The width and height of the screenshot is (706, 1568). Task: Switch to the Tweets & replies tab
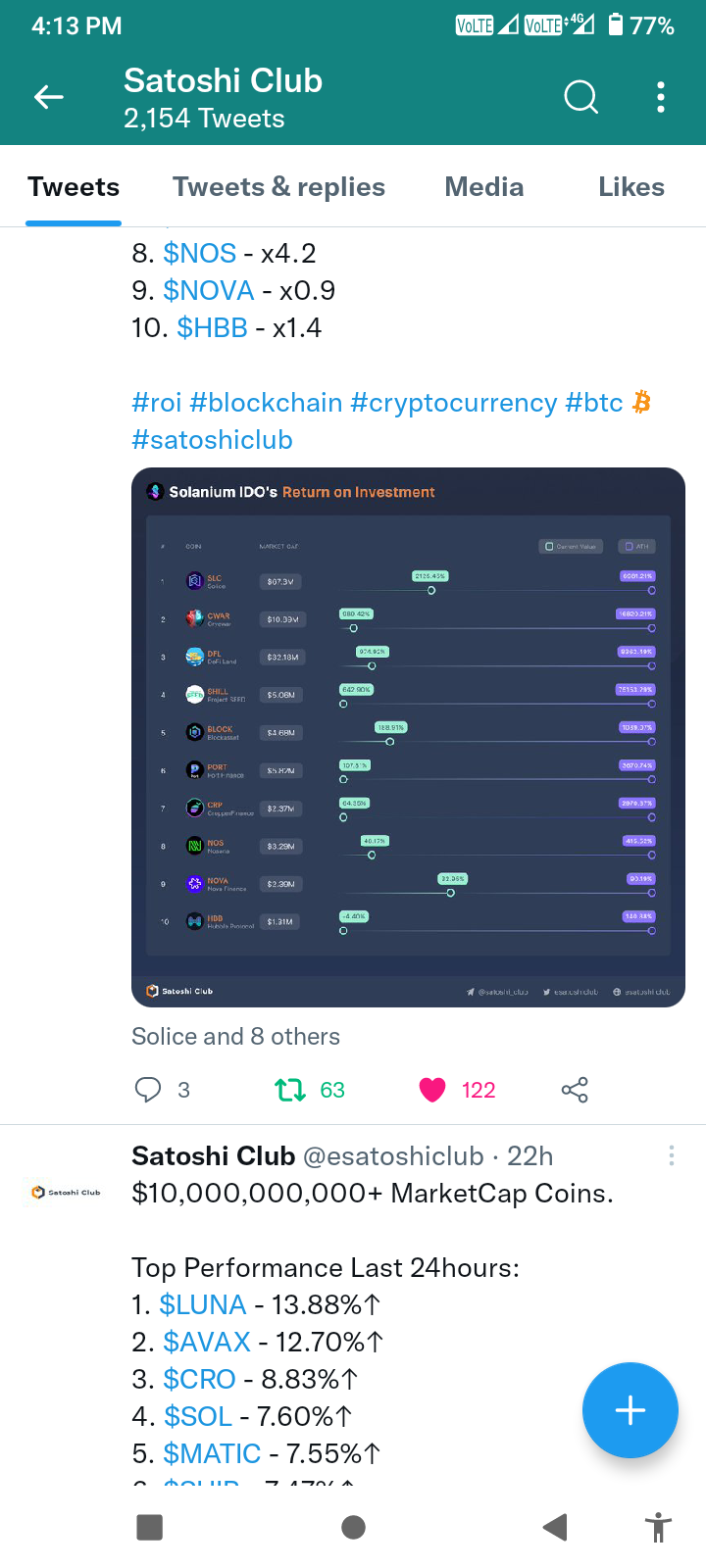tap(278, 187)
